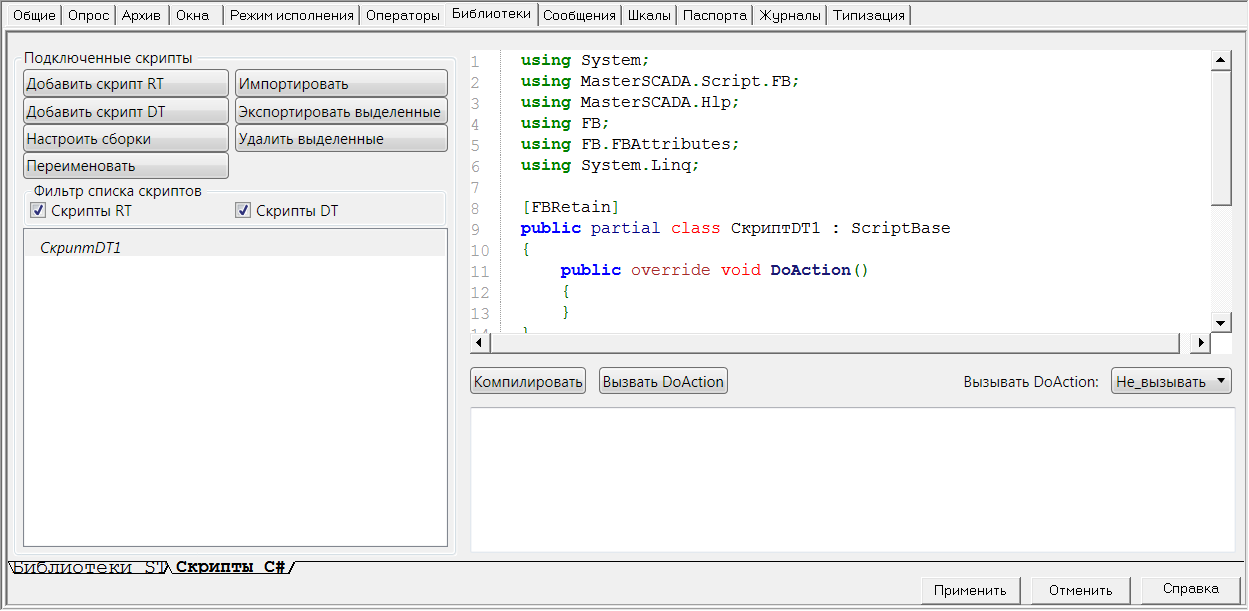
Task: Go to the Паспорта tab
Action: [x=715, y=15]
